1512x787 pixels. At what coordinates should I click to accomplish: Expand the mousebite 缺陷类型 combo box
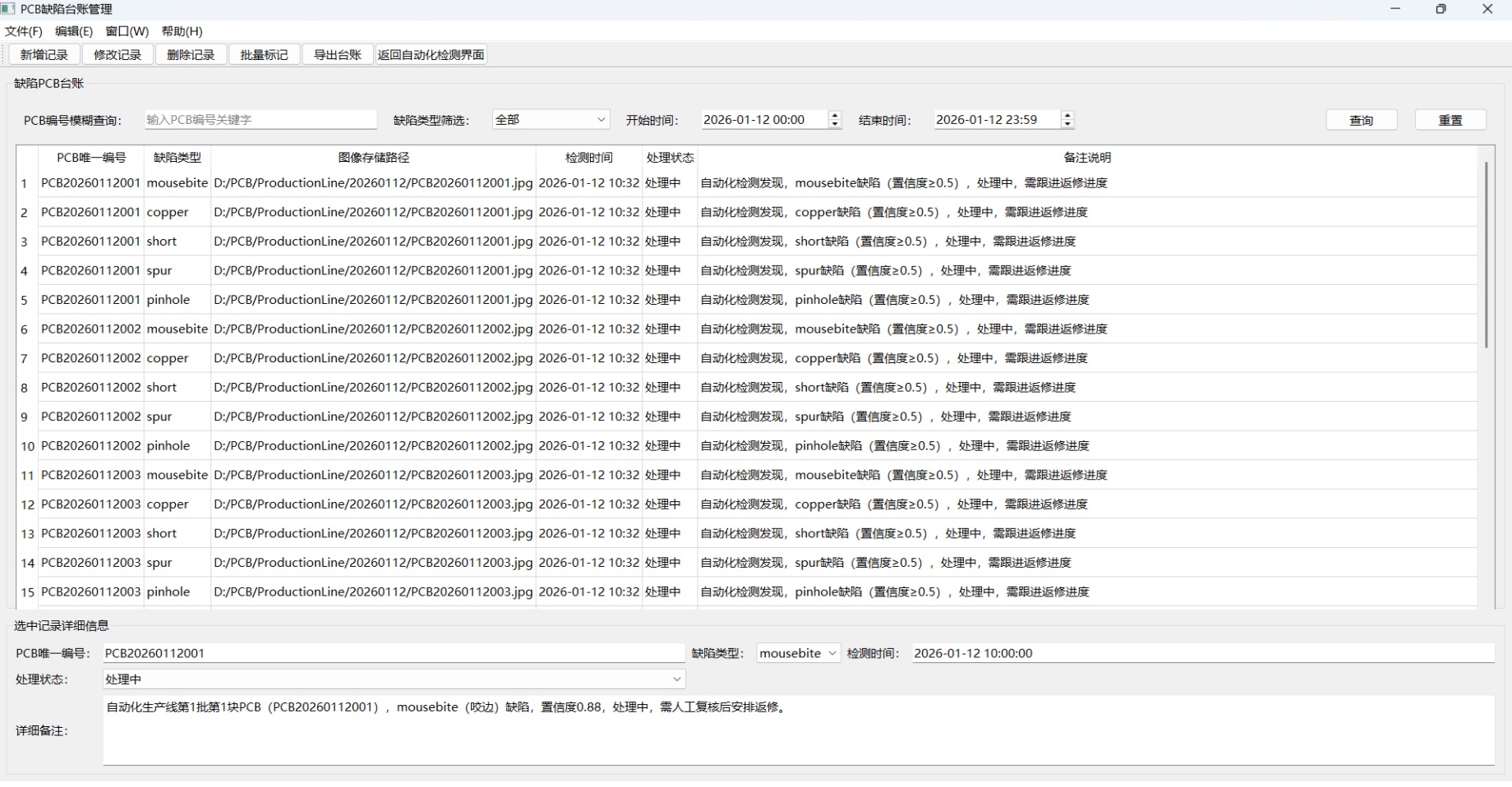[x=798, y=653]
